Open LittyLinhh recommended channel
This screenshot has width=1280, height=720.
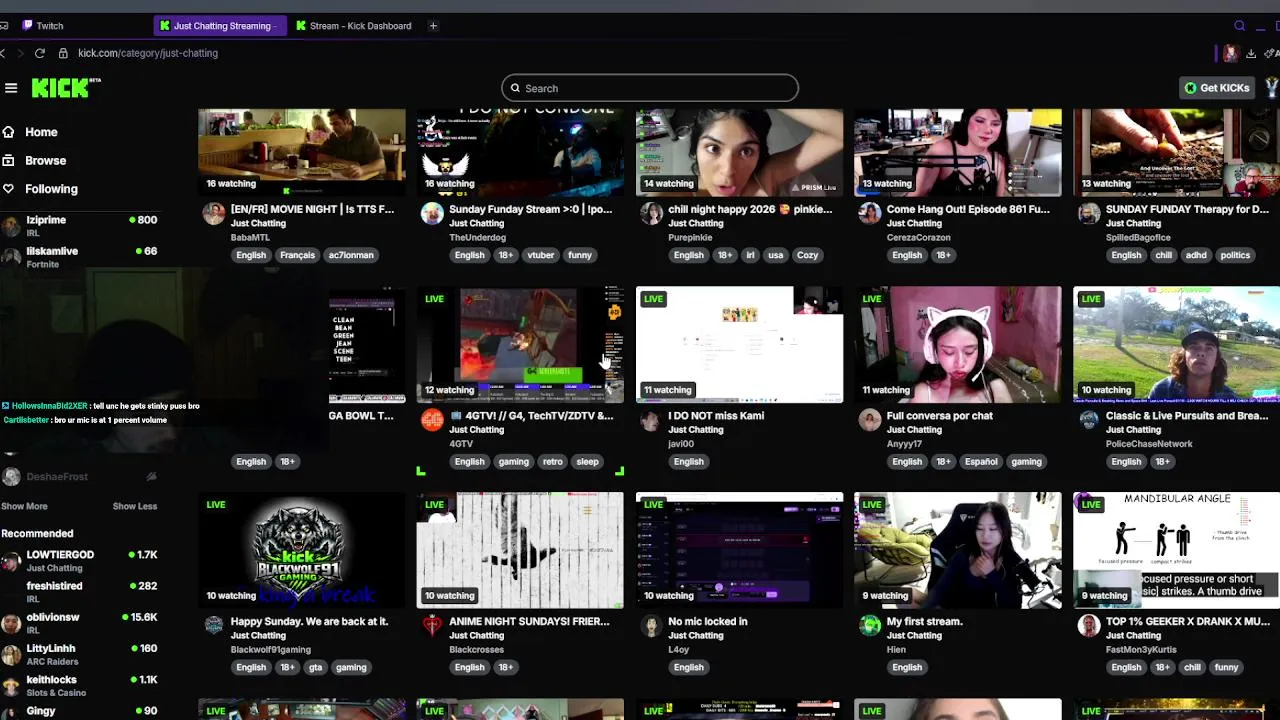coord(80,654)
